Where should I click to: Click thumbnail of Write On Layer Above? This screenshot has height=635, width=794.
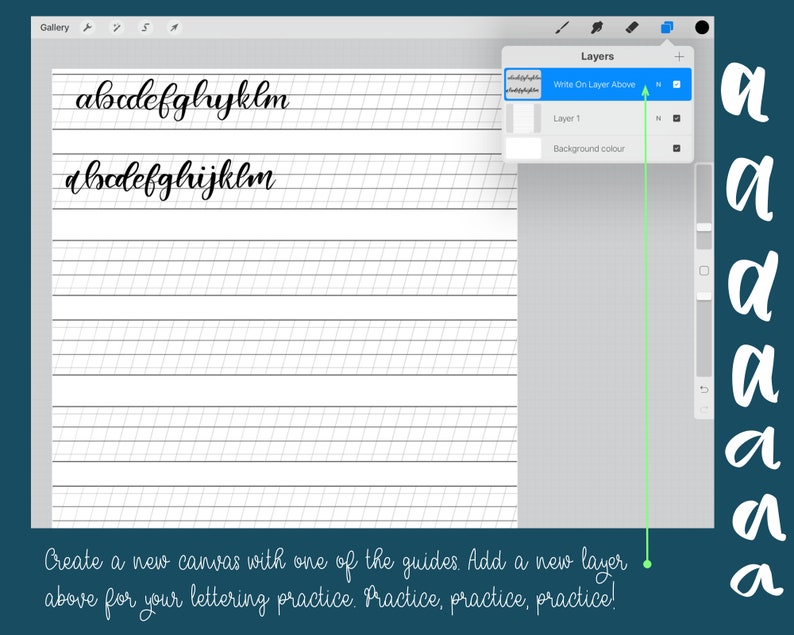[x=524, y=85]
